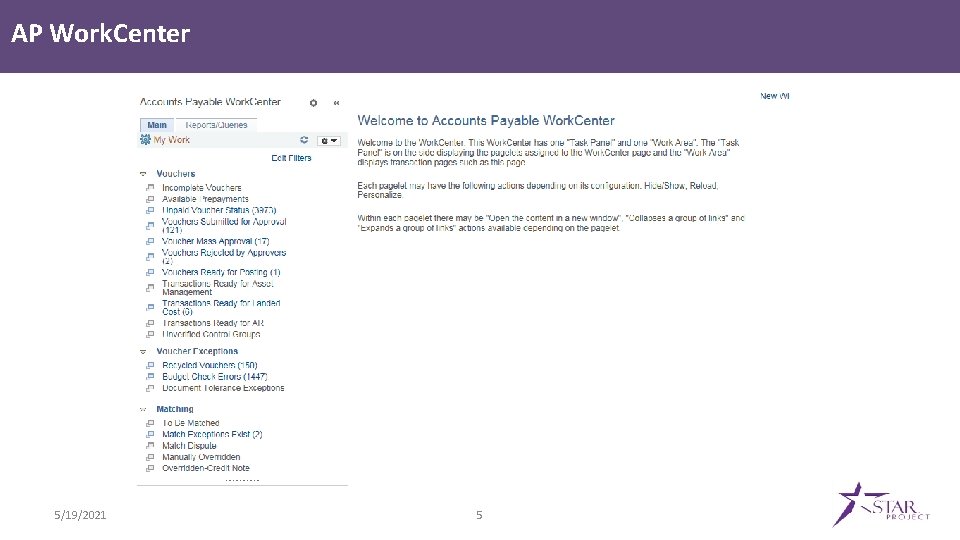Click new-window icon beside Document Tolerance Exceptions
The image size is (960, 540).
pyautogui.click(x=150, y=388)
